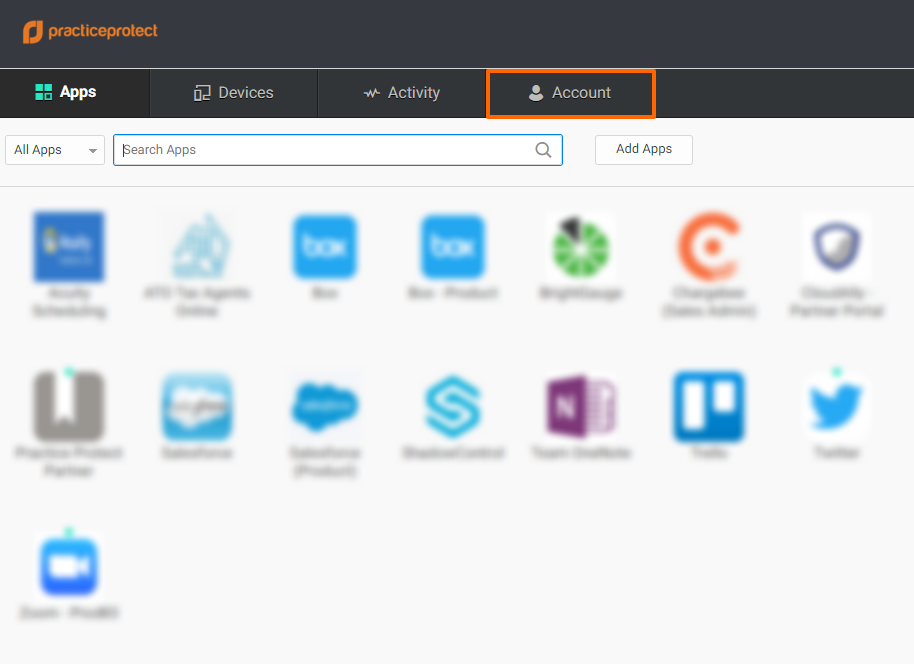The width and height of the screenshot is (914, 664).
Task: Open the Acuity Scheduling app tile
Action: (69, 247)
